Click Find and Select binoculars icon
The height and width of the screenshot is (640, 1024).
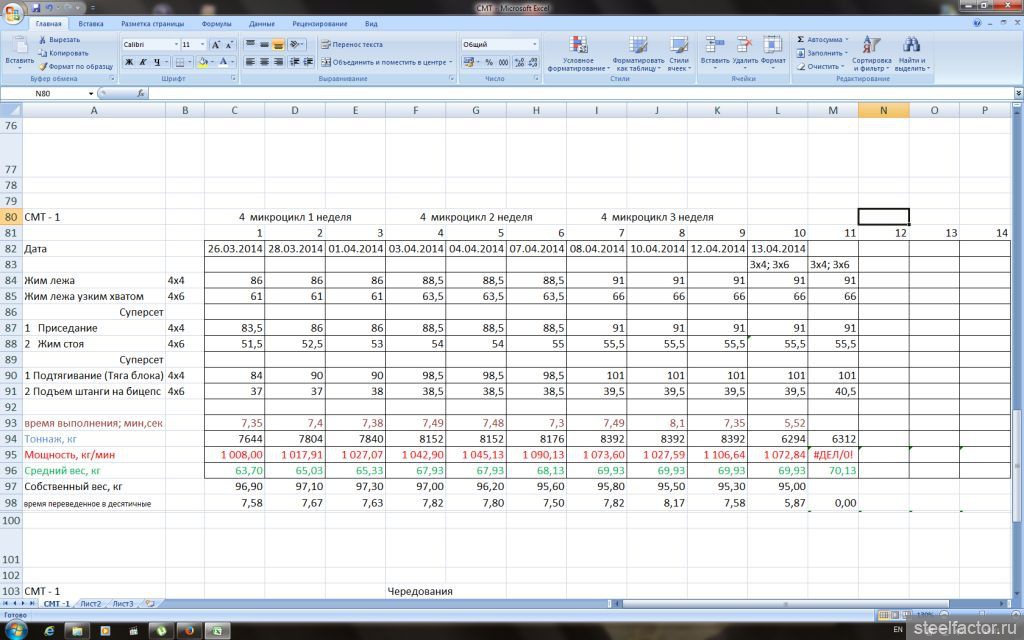pyautogui.click(x=911, y=52)
